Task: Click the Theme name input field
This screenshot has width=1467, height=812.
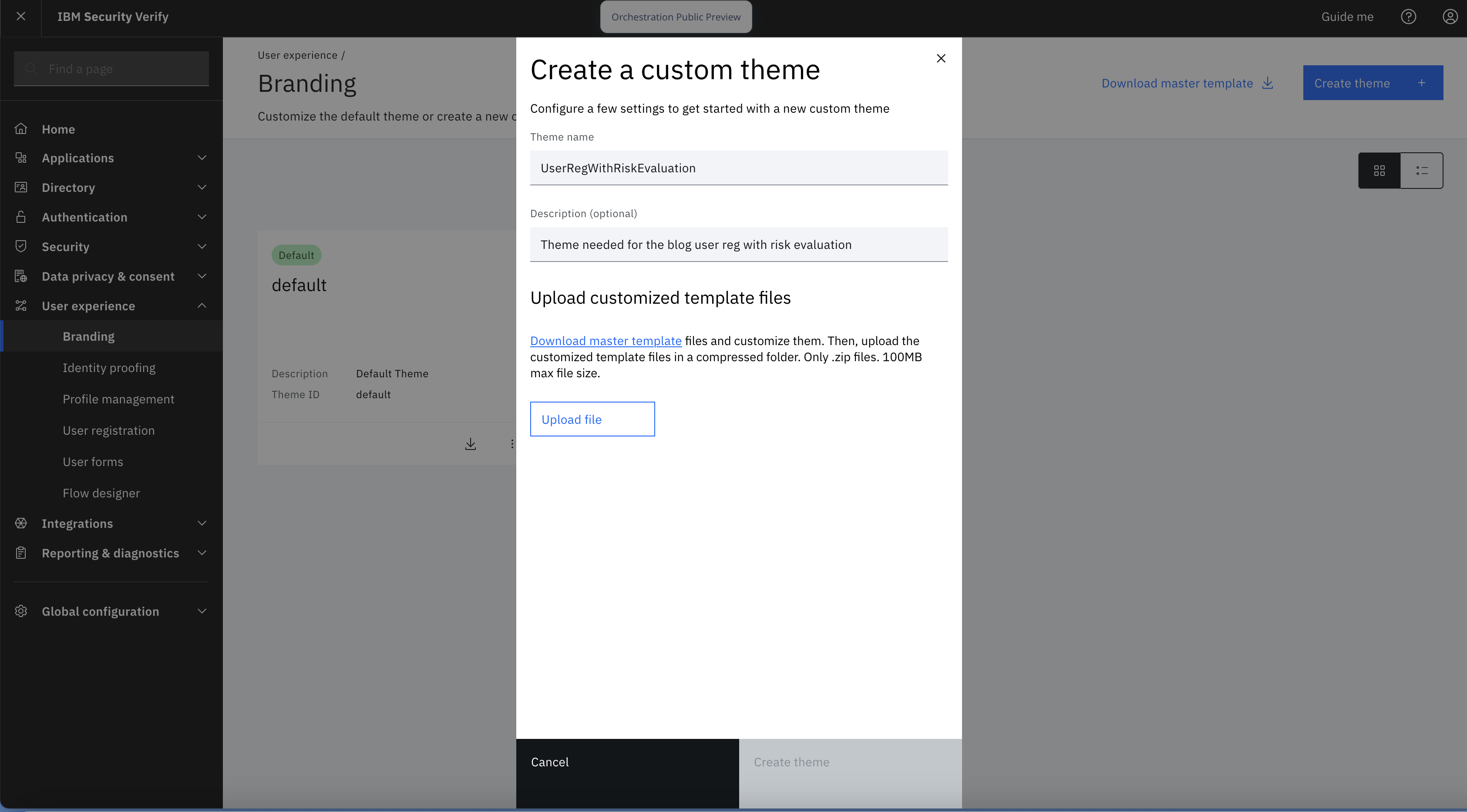Action: 739,168
